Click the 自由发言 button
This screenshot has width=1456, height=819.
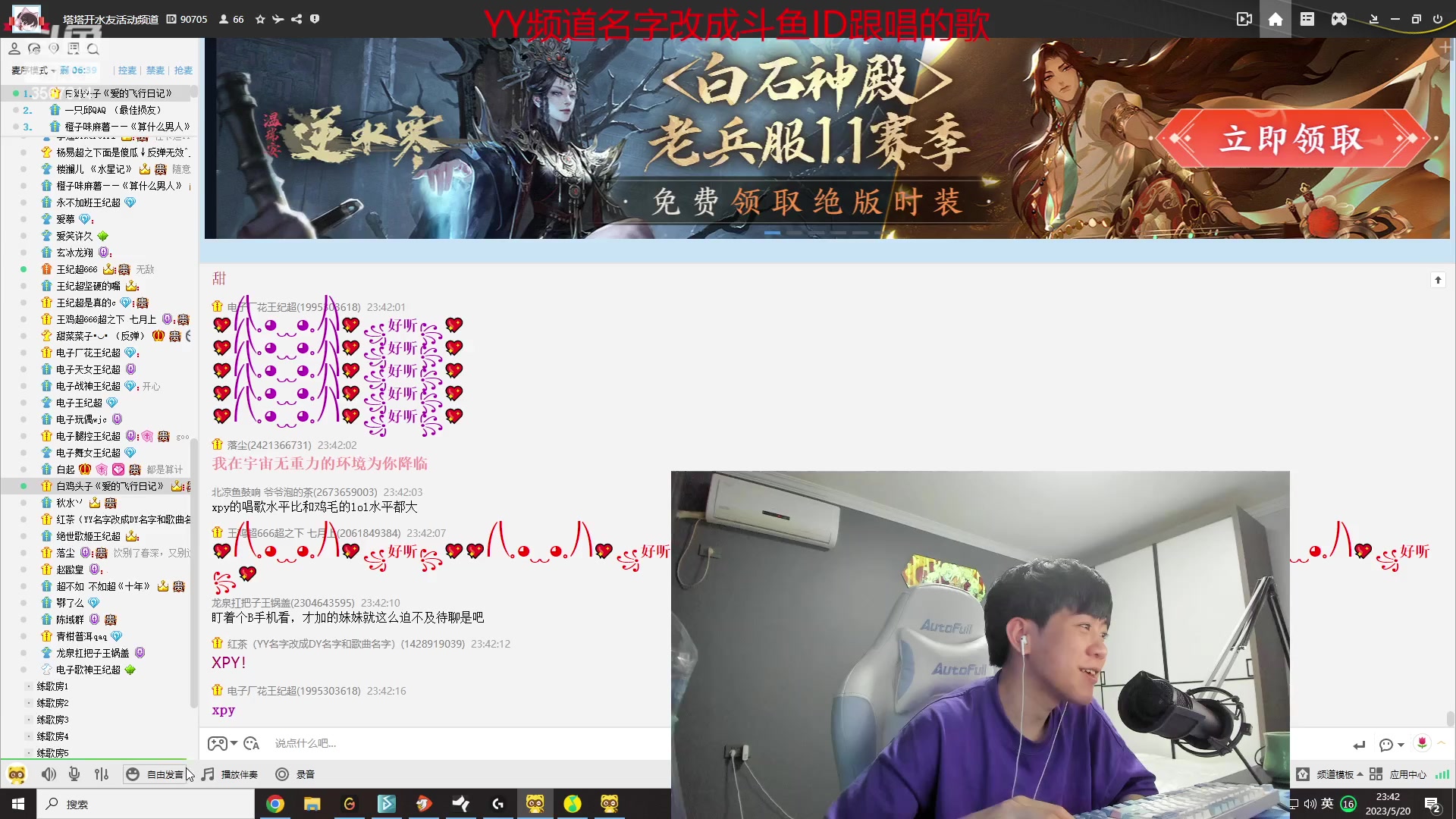click(156, 774)
